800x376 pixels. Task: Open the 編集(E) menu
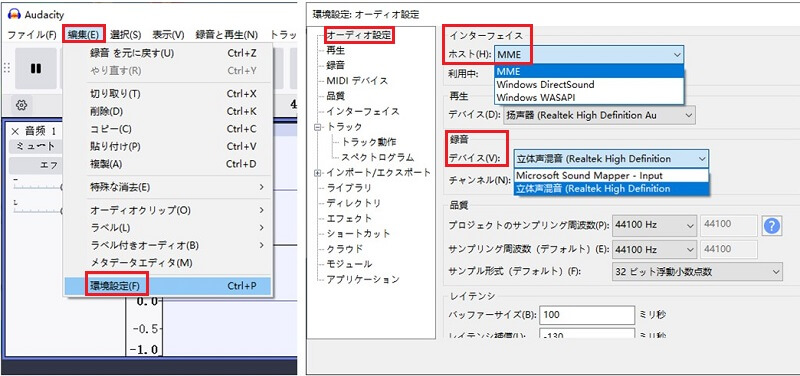click(x=83, y=35)
